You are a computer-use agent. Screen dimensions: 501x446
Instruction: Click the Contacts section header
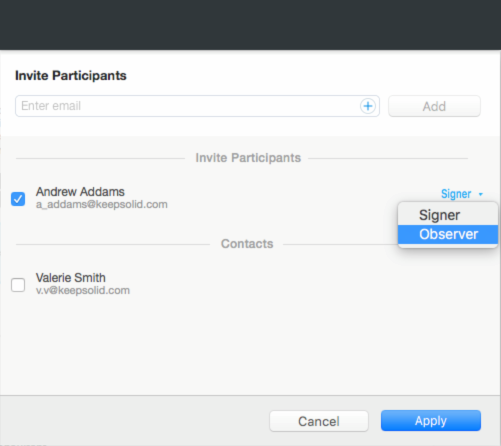247,244
